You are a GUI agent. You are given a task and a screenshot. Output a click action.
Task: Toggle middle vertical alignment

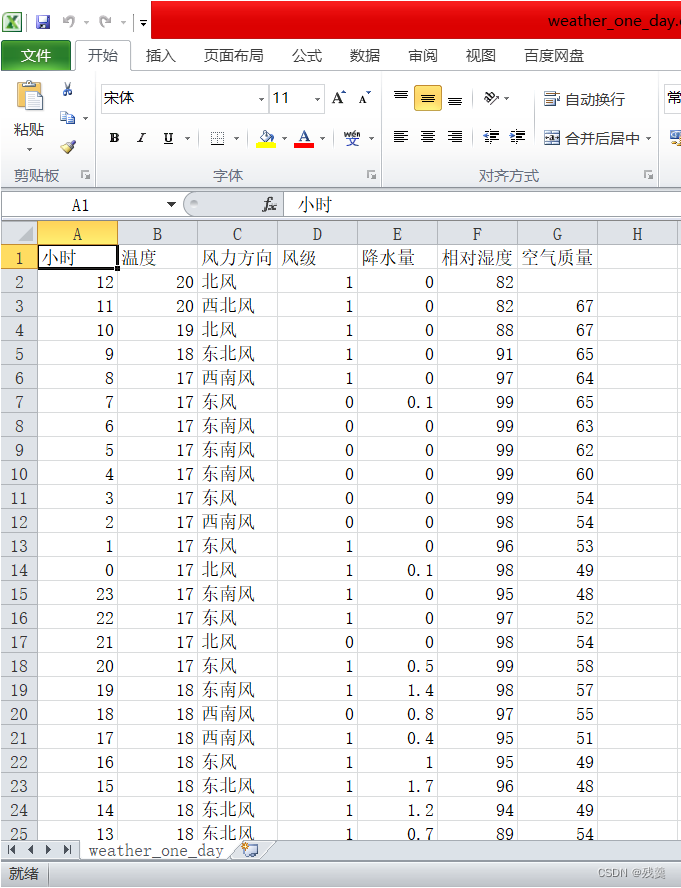tap(428, 98)
